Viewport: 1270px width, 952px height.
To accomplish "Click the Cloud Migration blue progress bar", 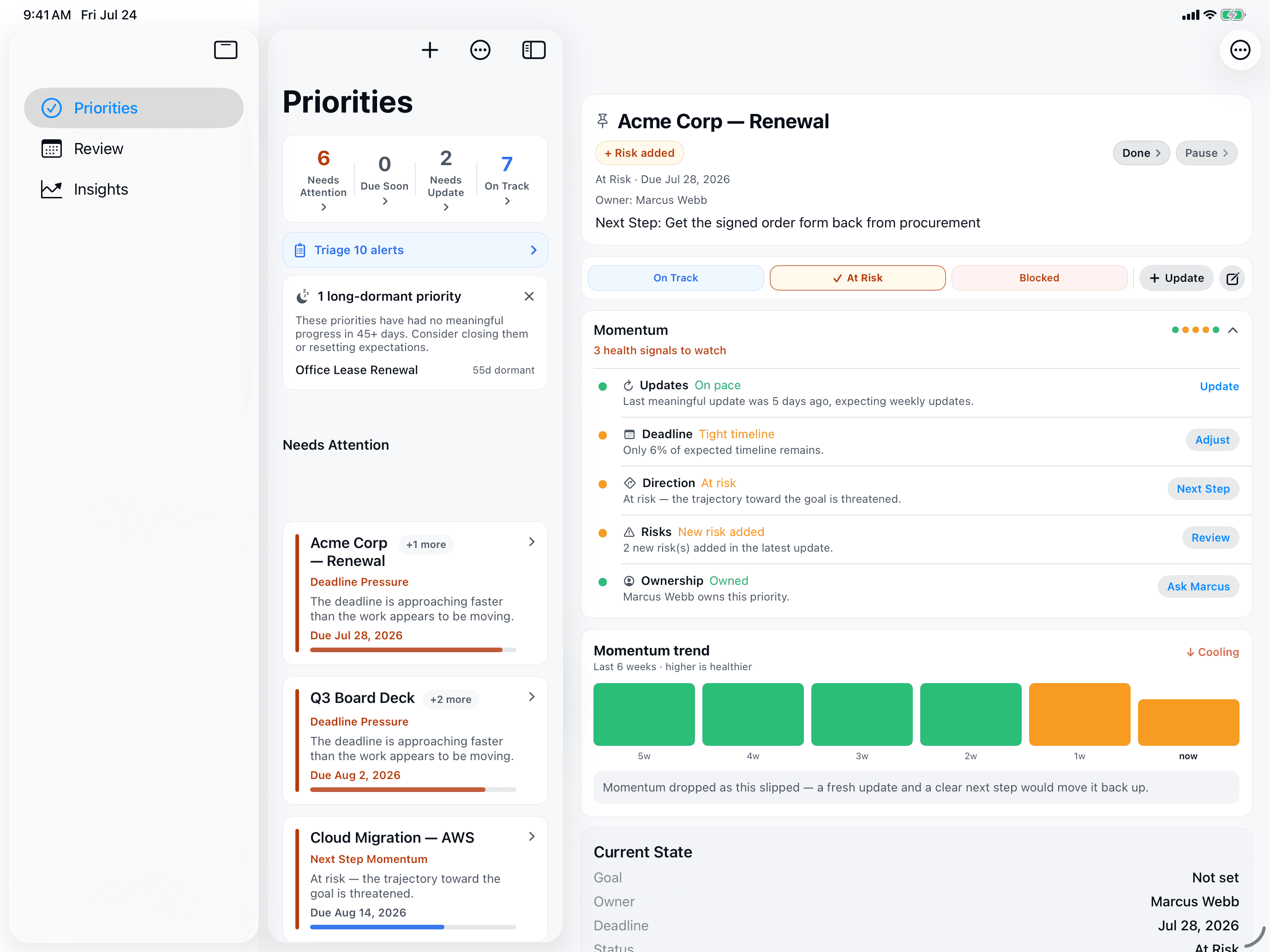I will 413,928.
